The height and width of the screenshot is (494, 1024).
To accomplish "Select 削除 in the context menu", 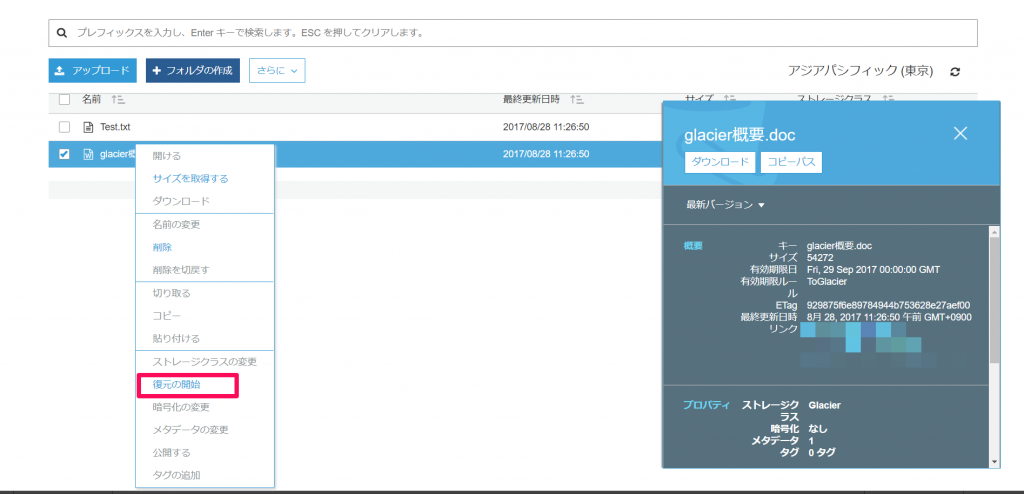I will [162, 248].
